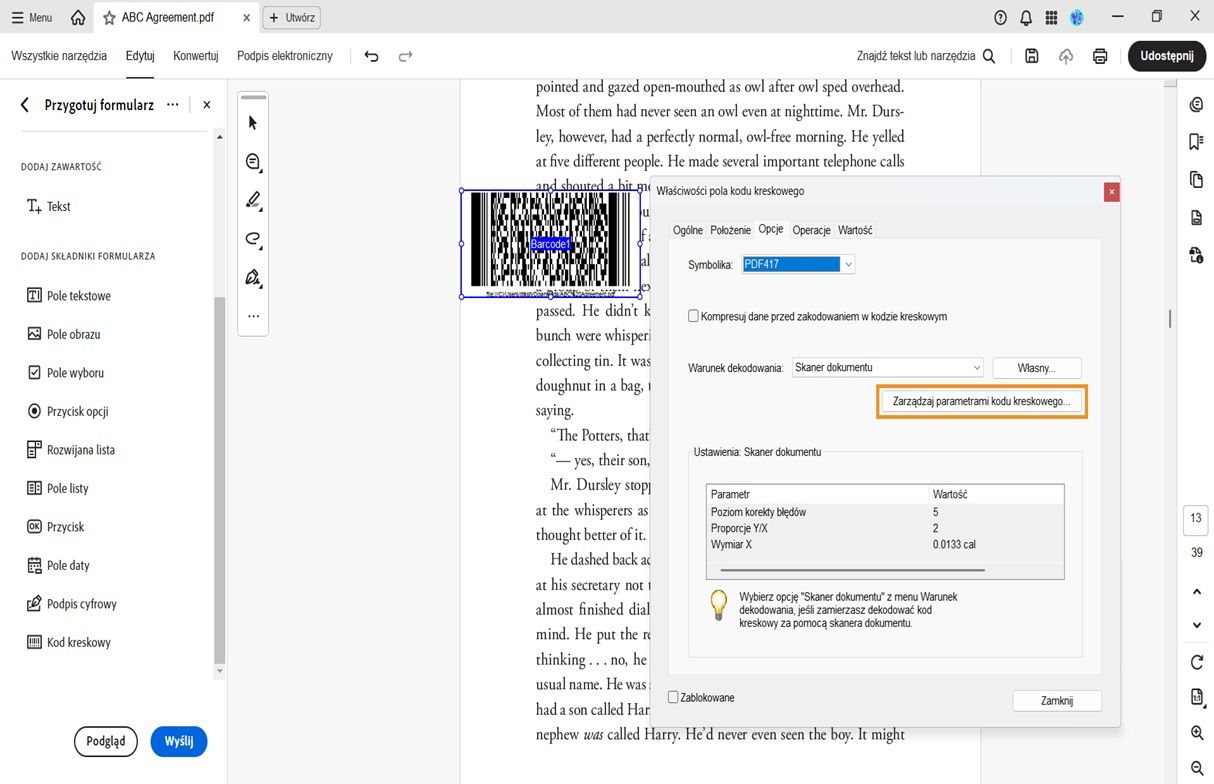Undo the last action
This screenshot has width=1214, height=784.
(x=372, y=57)
